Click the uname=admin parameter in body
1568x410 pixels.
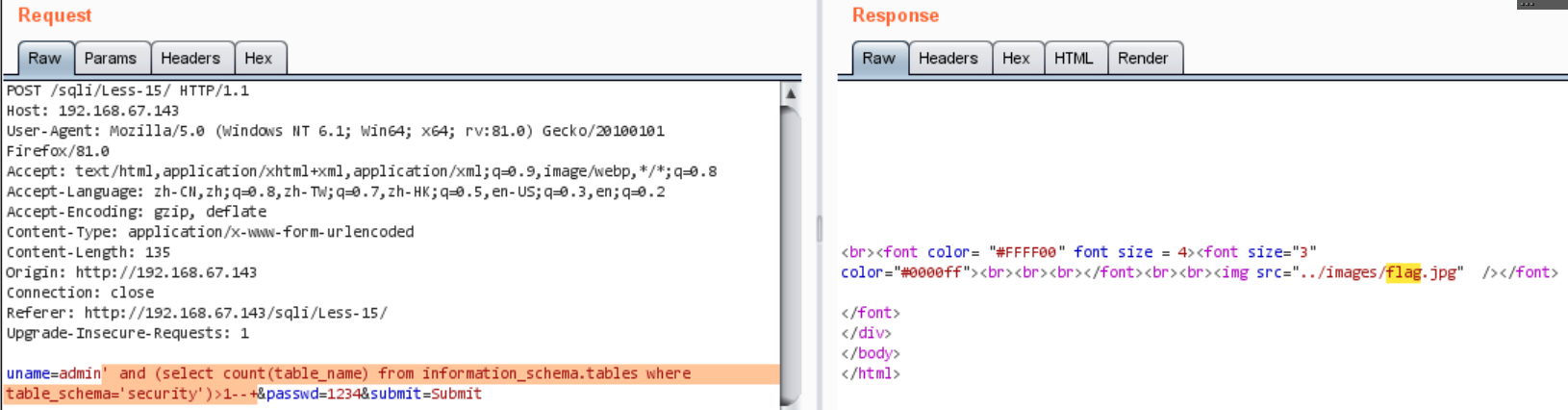[53, 373]
